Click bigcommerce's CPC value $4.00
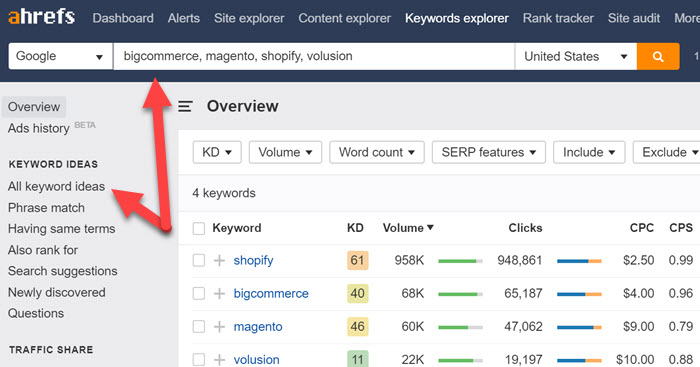The image size is (700, 367). pyautogui.click(x=638, y=293)
